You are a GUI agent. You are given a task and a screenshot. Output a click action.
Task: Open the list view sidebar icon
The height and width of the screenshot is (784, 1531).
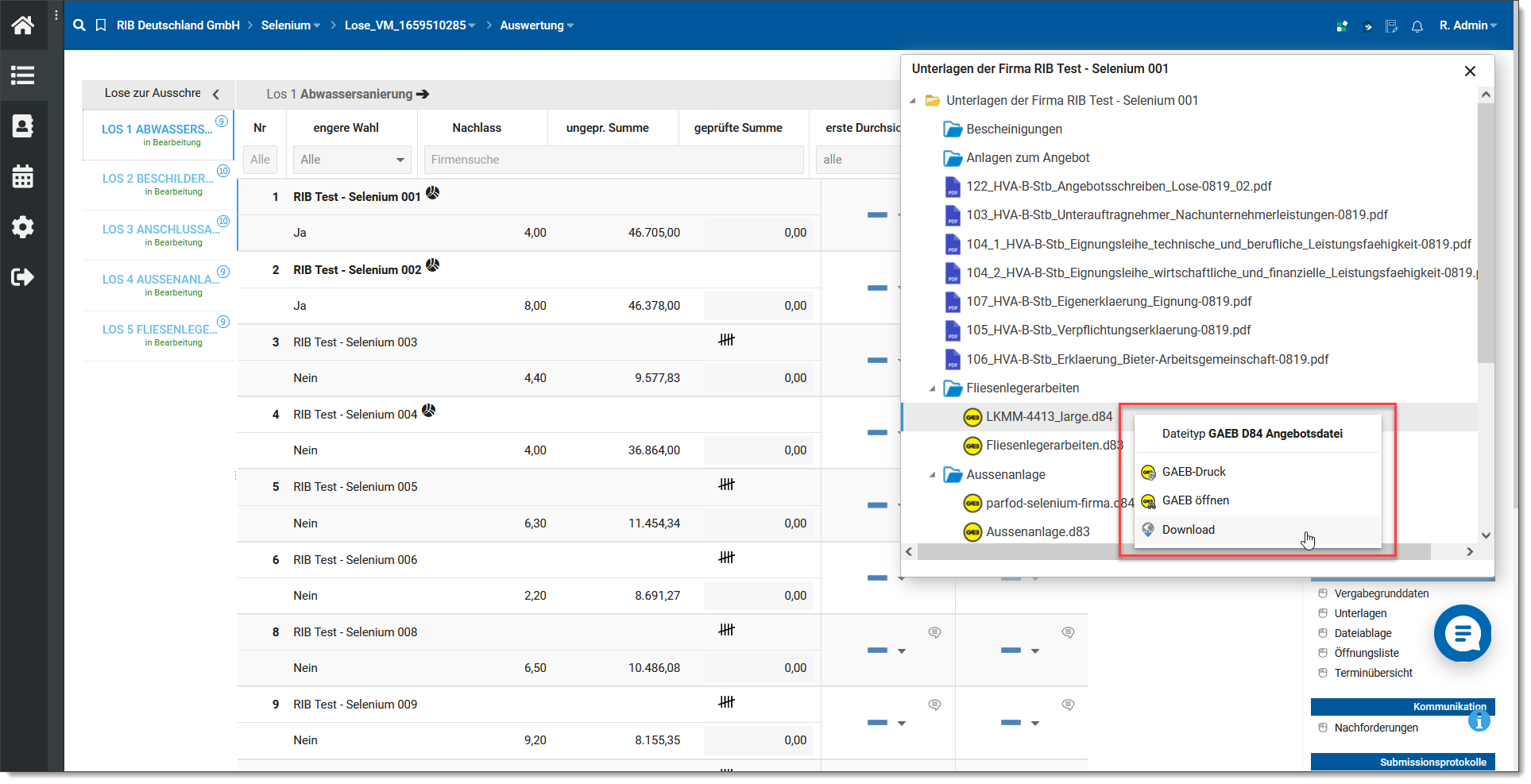click(22, 75)
